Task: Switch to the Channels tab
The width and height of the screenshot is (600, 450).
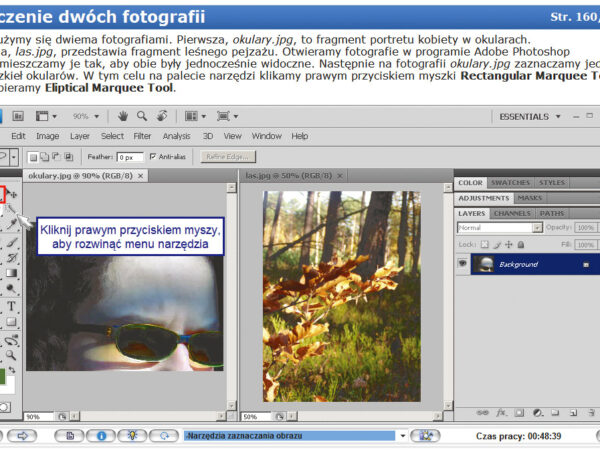Action: point(512,213)
